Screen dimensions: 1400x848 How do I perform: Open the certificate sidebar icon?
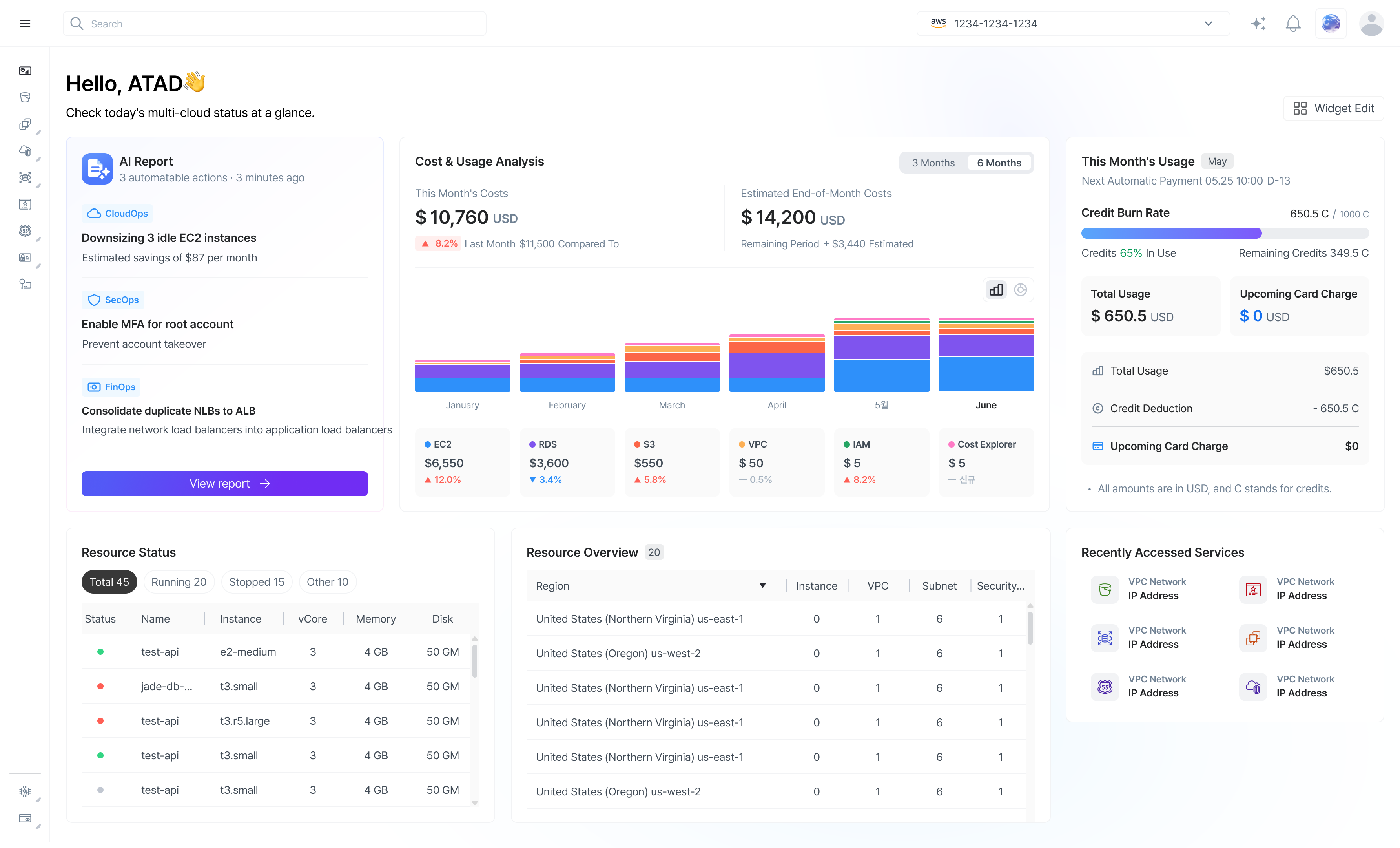[x=25, y=204]
